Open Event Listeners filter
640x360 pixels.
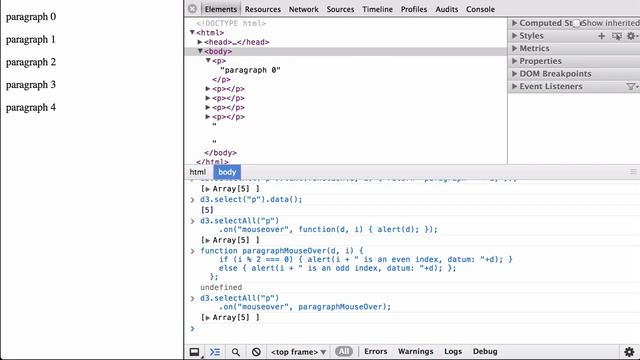point(631,86)
